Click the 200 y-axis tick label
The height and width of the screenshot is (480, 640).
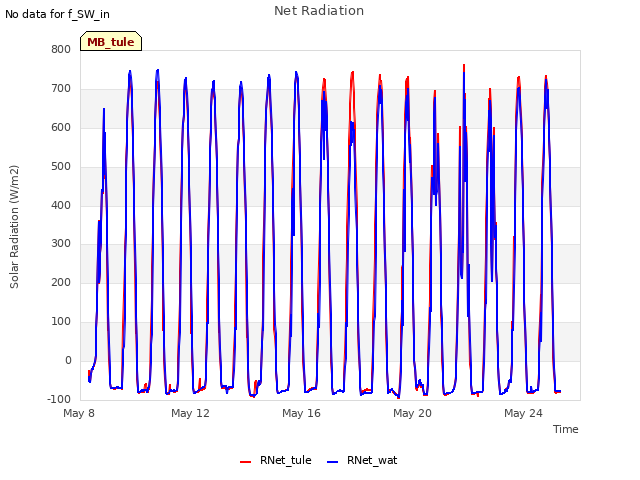click(61, 282)
